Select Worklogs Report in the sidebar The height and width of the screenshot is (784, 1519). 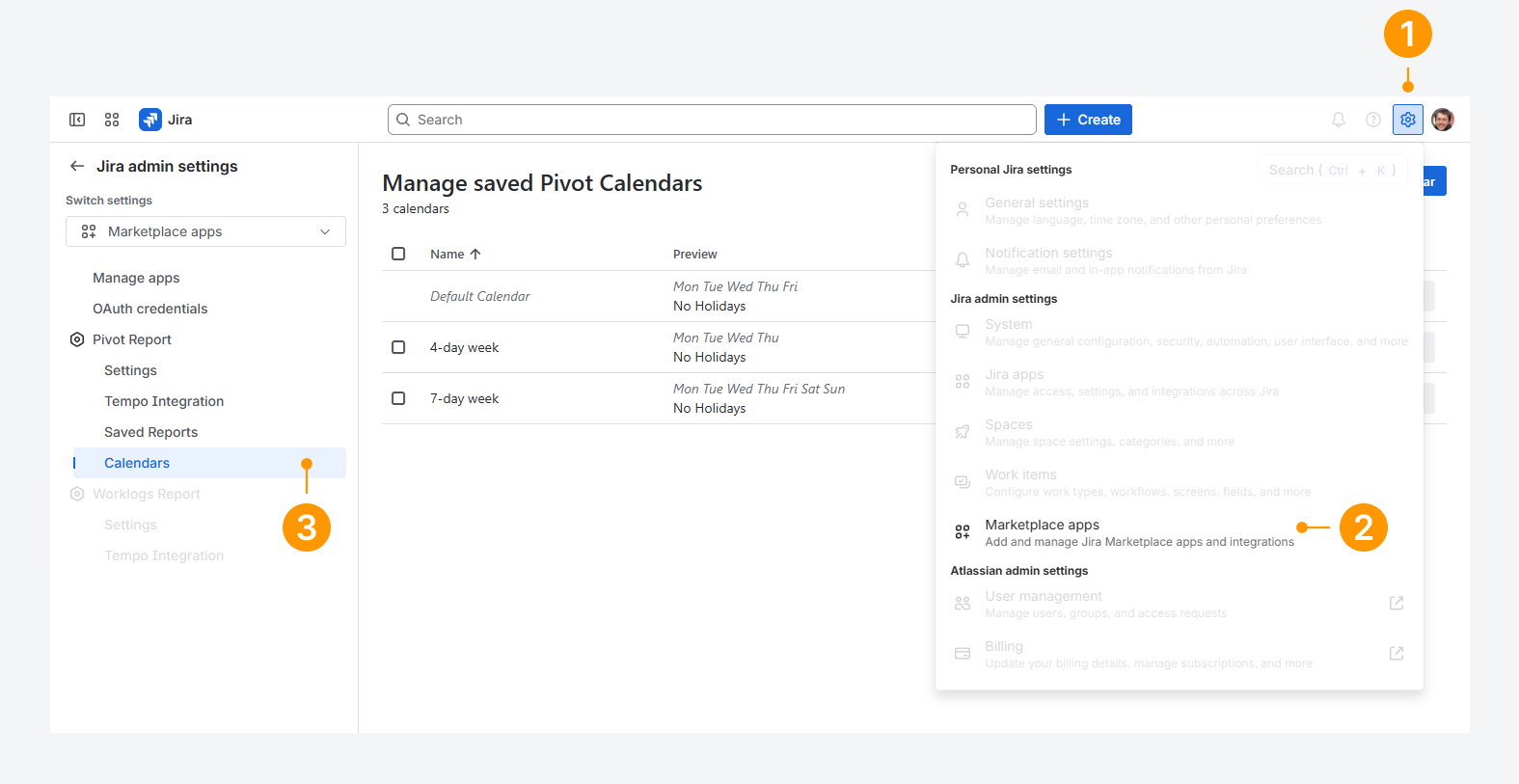tap(147, 494)
